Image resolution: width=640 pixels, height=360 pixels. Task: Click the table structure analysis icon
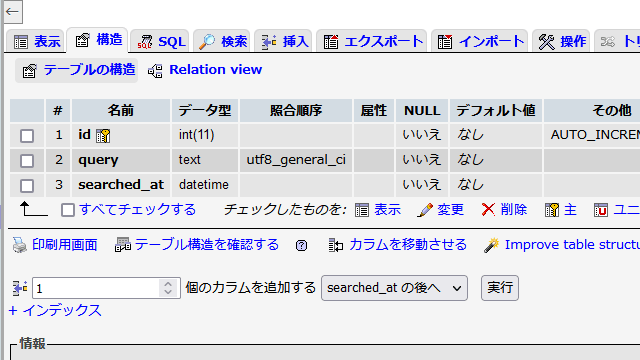(123, 245)
